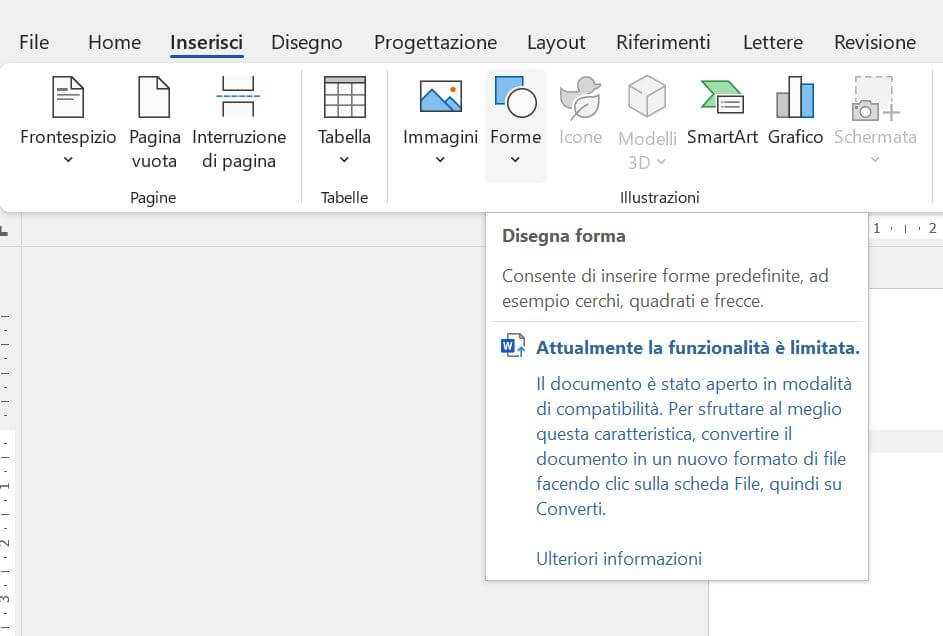Open the Immagini picture icon
Image resolution: width=943 pixels, height=636 pixels.
click(440, 98)
